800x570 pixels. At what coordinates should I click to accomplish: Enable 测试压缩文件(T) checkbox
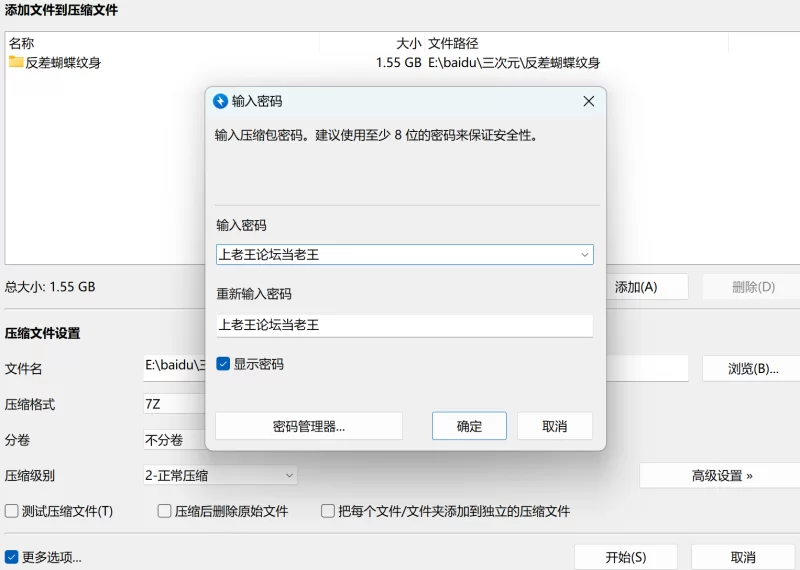click(11, 511)
